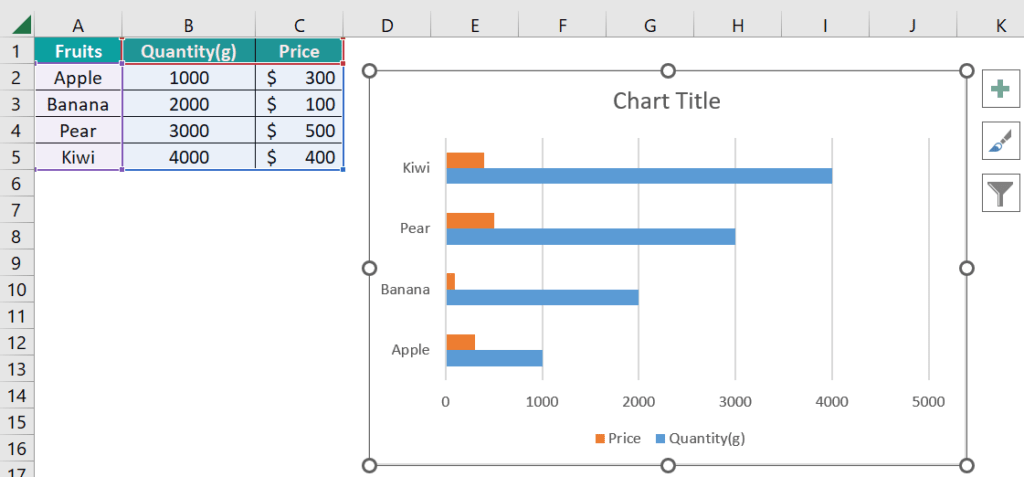Click the Apple axis label in chart
Screen dimensions: 1024x477
[x=411, y=350]
